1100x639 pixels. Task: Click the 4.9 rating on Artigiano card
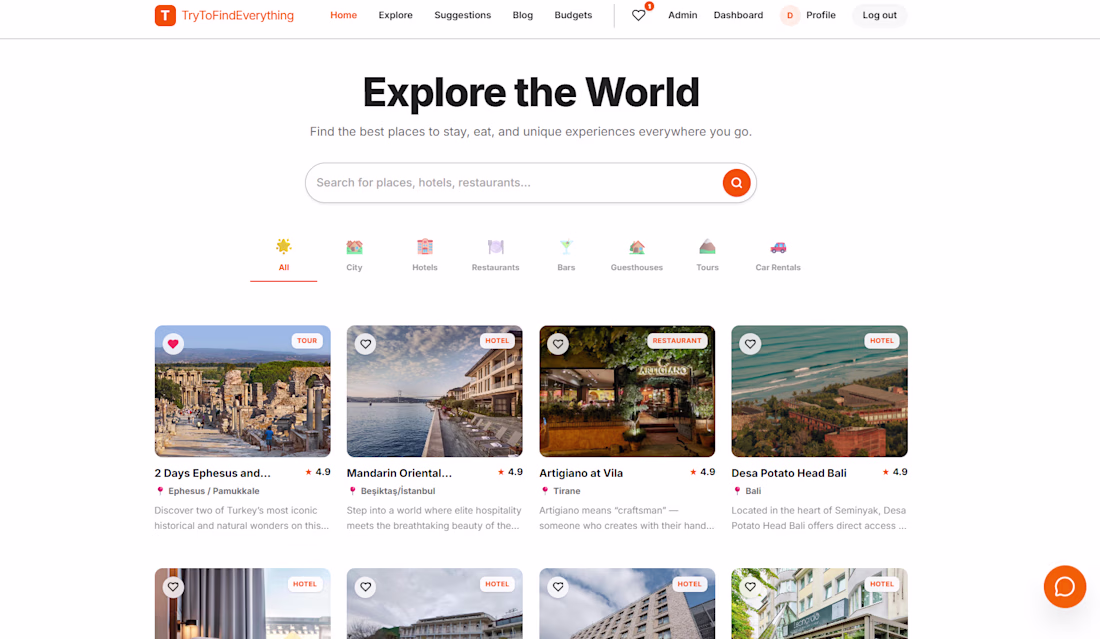tap(703, 473)
